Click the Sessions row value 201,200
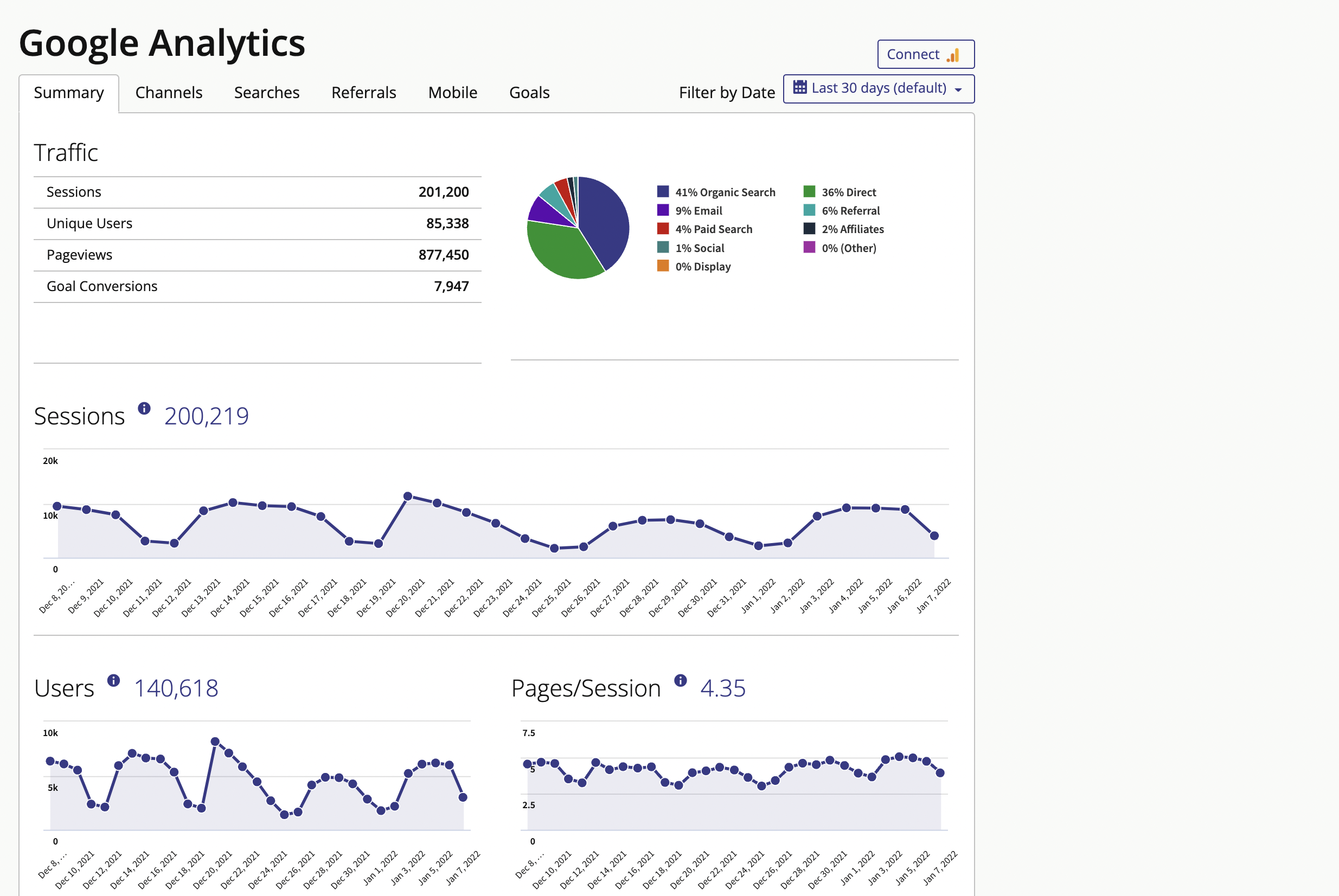The image size is (1339, 896). pyautogui.click(x=444, y=192)
